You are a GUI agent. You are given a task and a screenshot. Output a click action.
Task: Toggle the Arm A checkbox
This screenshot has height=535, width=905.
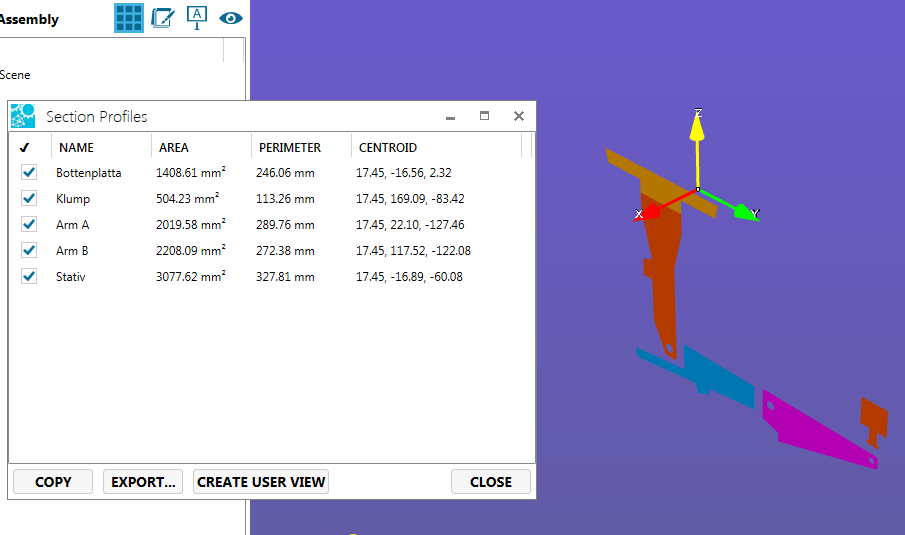click(29, 225)
